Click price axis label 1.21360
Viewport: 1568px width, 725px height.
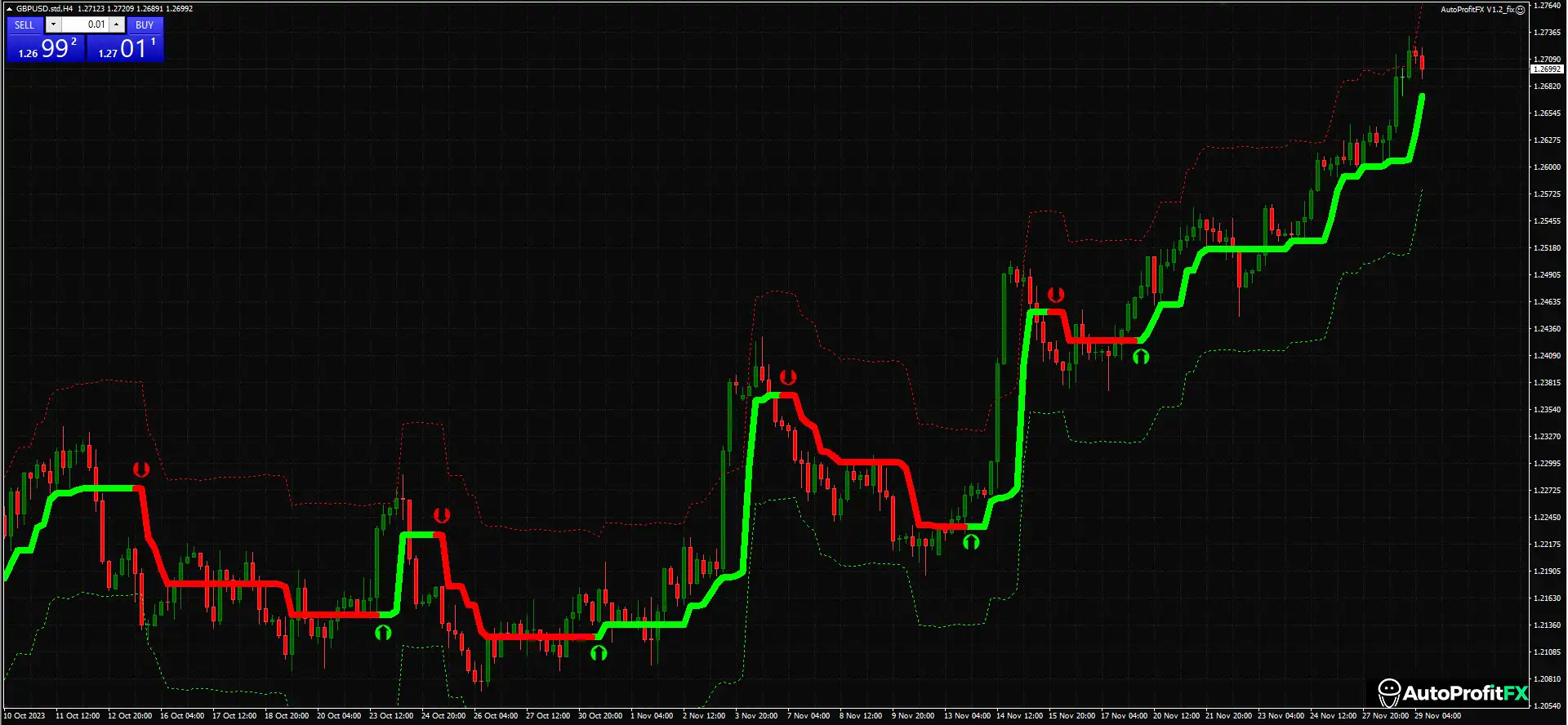1547,625
